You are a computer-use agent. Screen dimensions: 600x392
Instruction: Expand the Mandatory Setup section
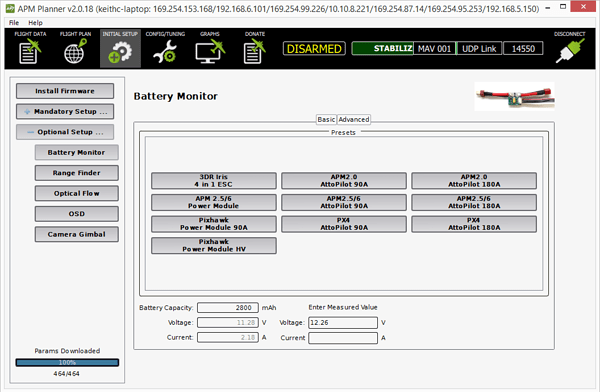pyautogui.click(x=65, y=111)
